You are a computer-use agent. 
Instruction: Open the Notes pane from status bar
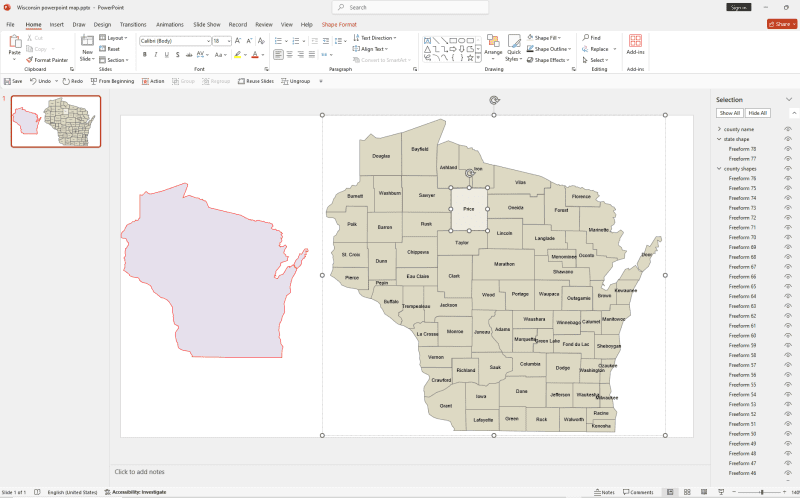pyautogui.click(x=605, y=492)
